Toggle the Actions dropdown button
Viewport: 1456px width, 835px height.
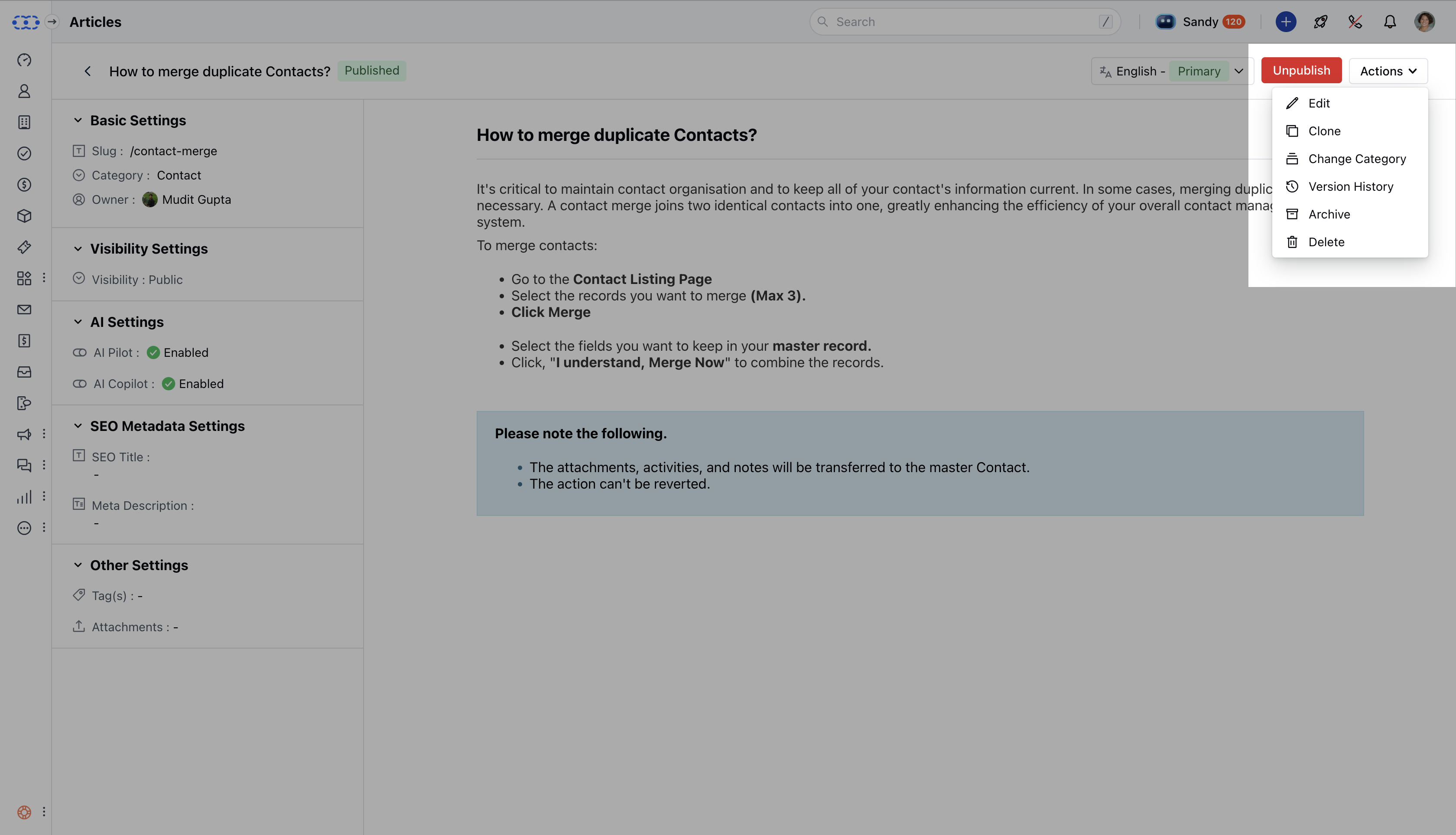click(x=1388, y=71)
